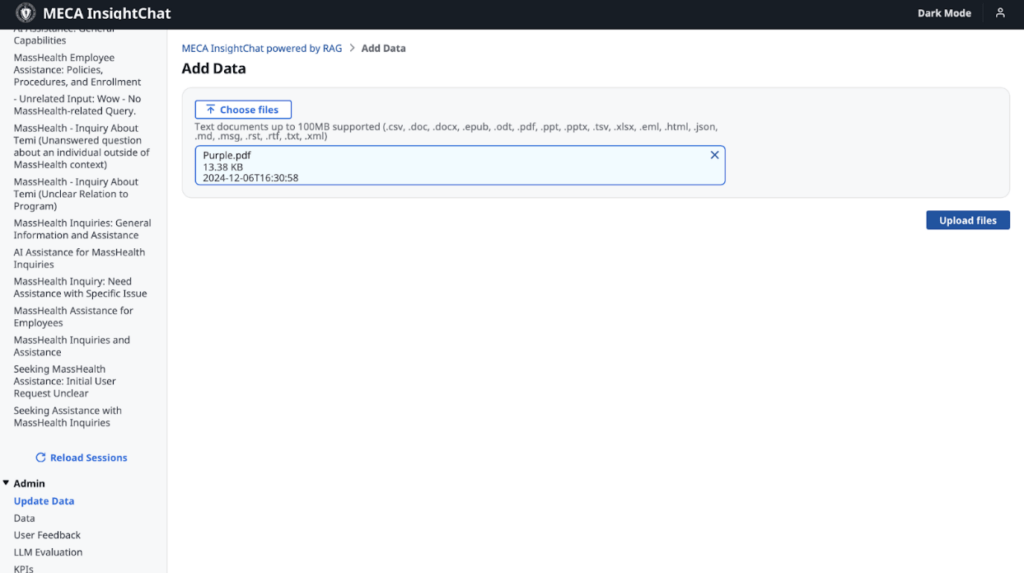Collapse the Admin section triangle
Image resolution: width=1024 pixels, height=573 pixels.
6,483
